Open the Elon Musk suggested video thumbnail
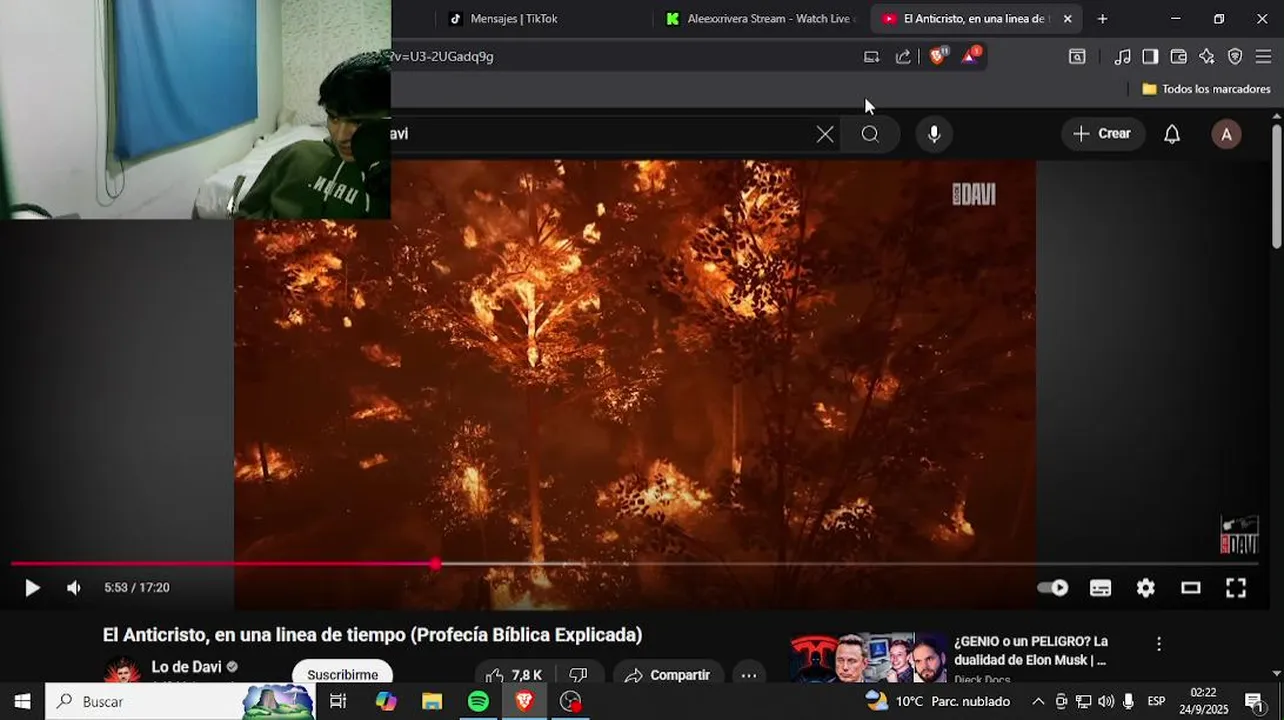The height and width of the screenshot is (720, 1284). point(868,658)
